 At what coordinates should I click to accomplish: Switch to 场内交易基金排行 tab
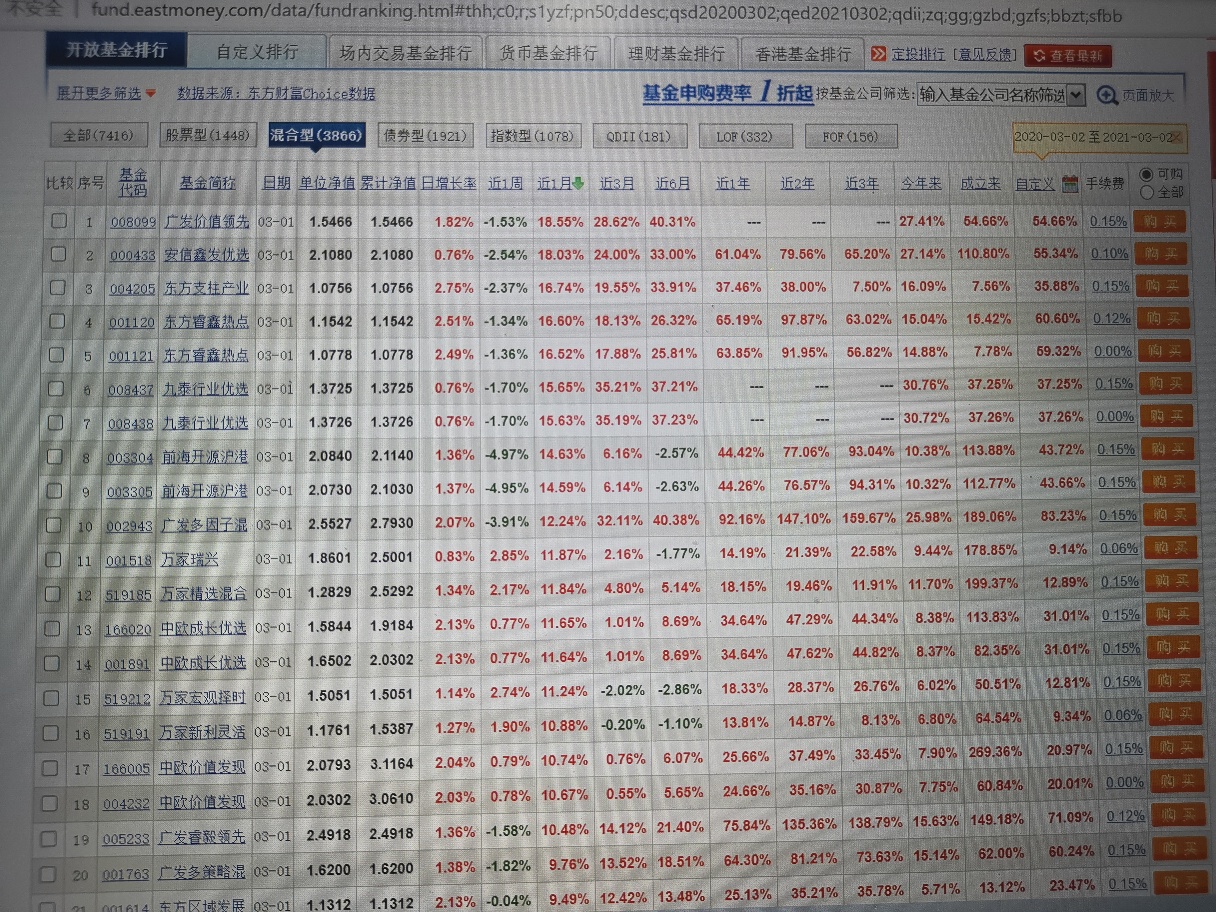tap(406, 53)
